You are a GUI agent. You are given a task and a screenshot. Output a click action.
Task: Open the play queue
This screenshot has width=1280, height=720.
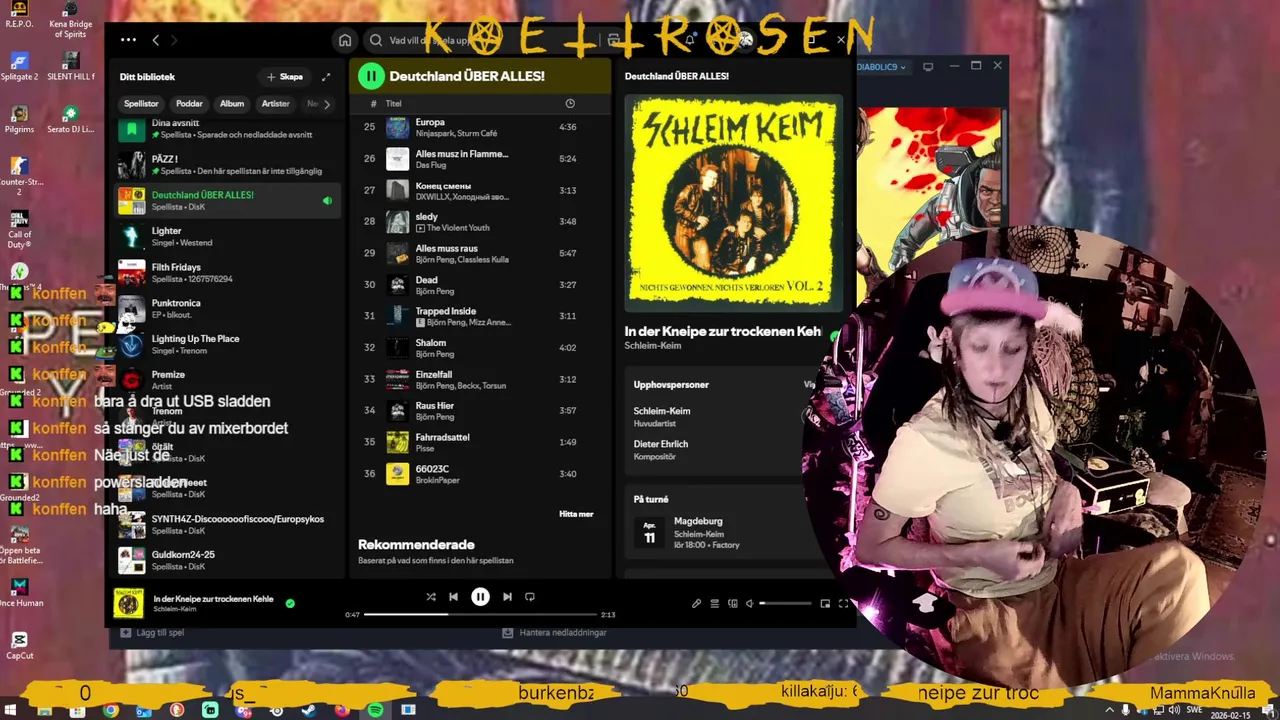[x=714, y=603]
